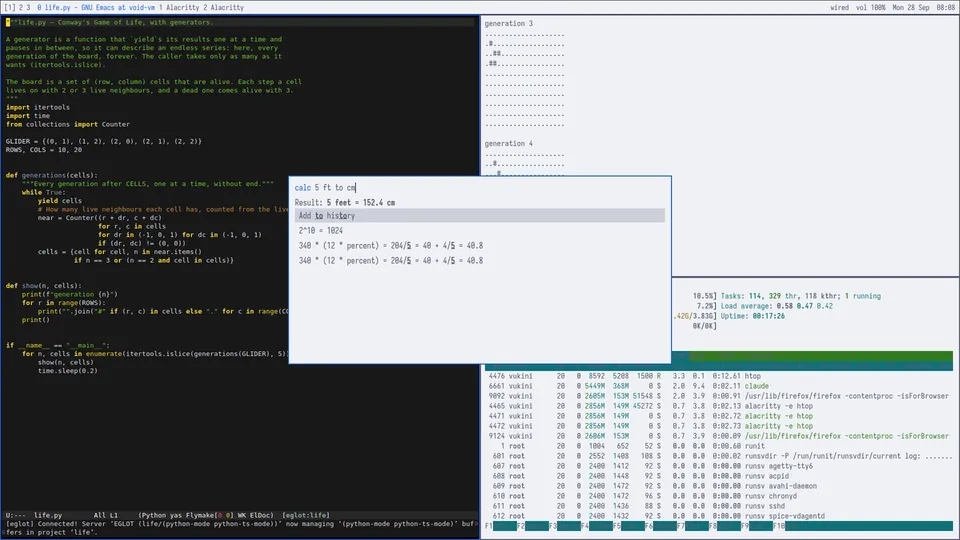
Task: Click the Flymake[0 0] indicator in mode line
Action: 209,516
